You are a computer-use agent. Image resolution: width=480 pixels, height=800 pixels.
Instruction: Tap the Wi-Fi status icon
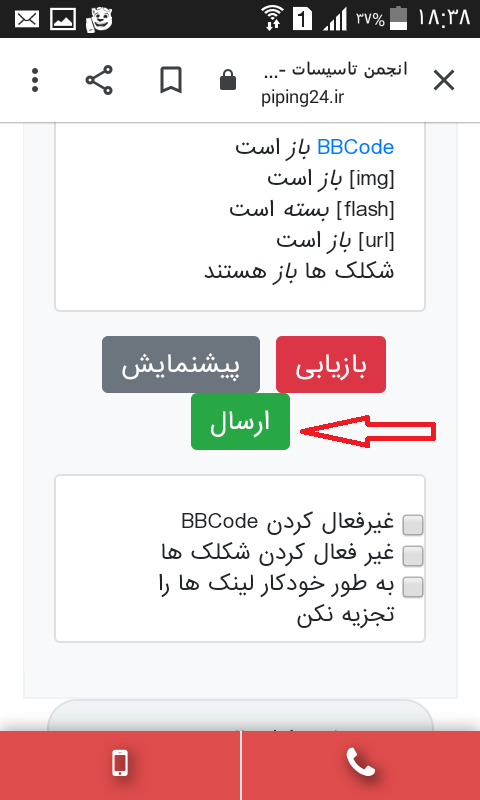pyautogui.click(x=274, y=18)
